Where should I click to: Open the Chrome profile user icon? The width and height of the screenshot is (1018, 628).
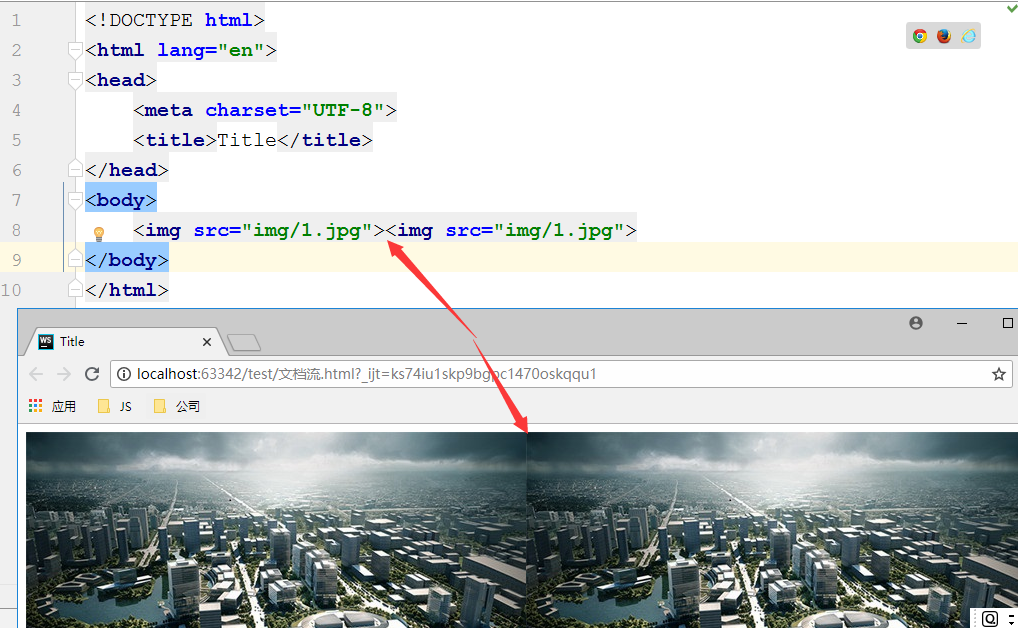916,323
